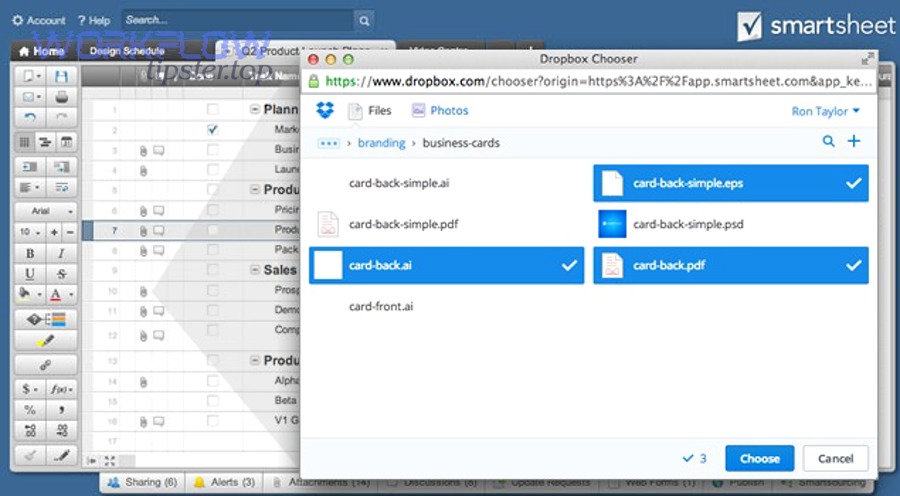This screenshot has width=900, height=496.
Task: Open the f(x) functions dropdown
Action: click(61, 389)
